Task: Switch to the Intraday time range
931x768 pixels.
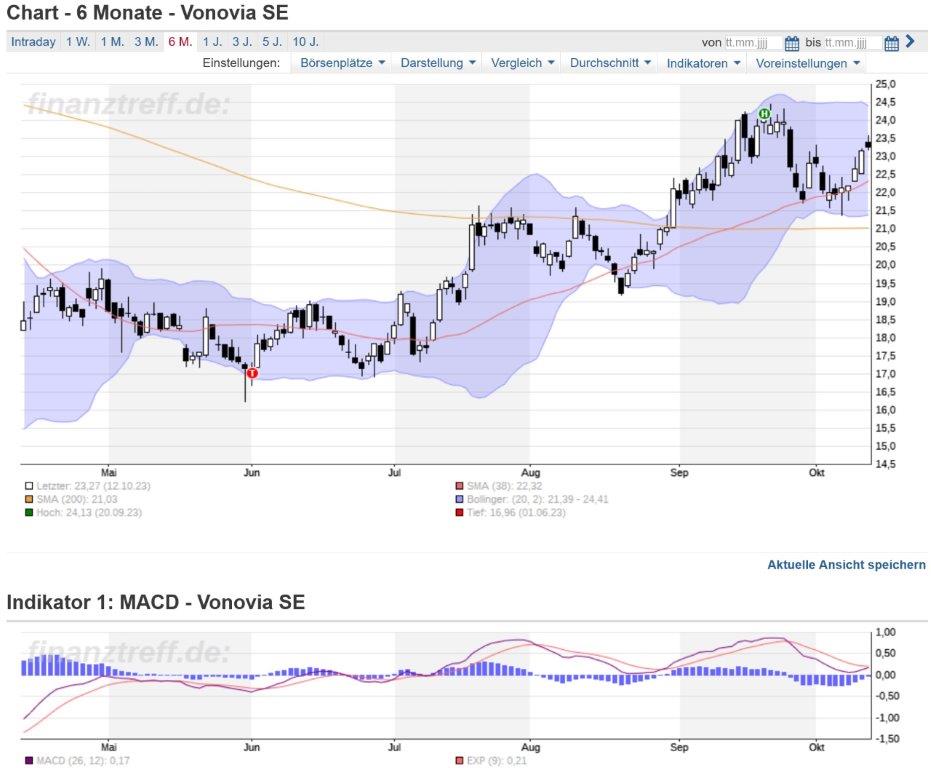Action: coord(33,42)
